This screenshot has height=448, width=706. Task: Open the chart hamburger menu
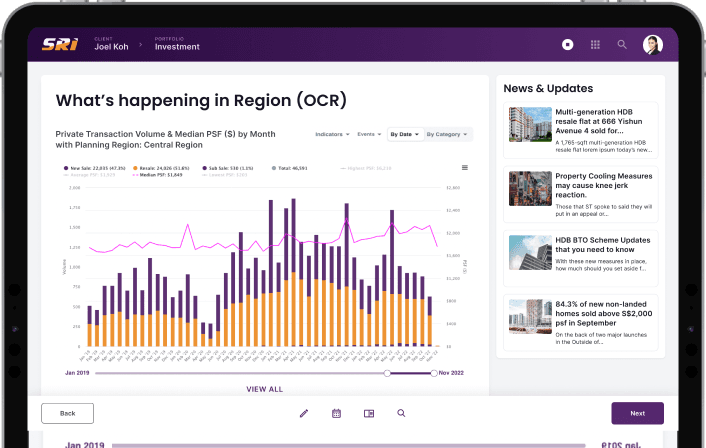(x=464, y=168)
